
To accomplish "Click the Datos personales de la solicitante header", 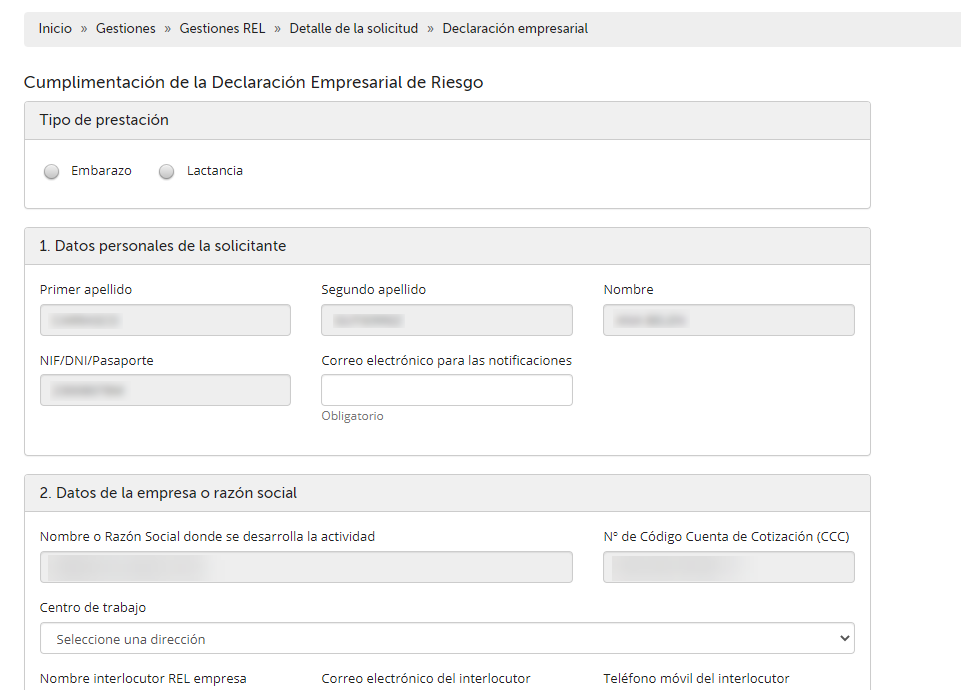I will (163, 246).
